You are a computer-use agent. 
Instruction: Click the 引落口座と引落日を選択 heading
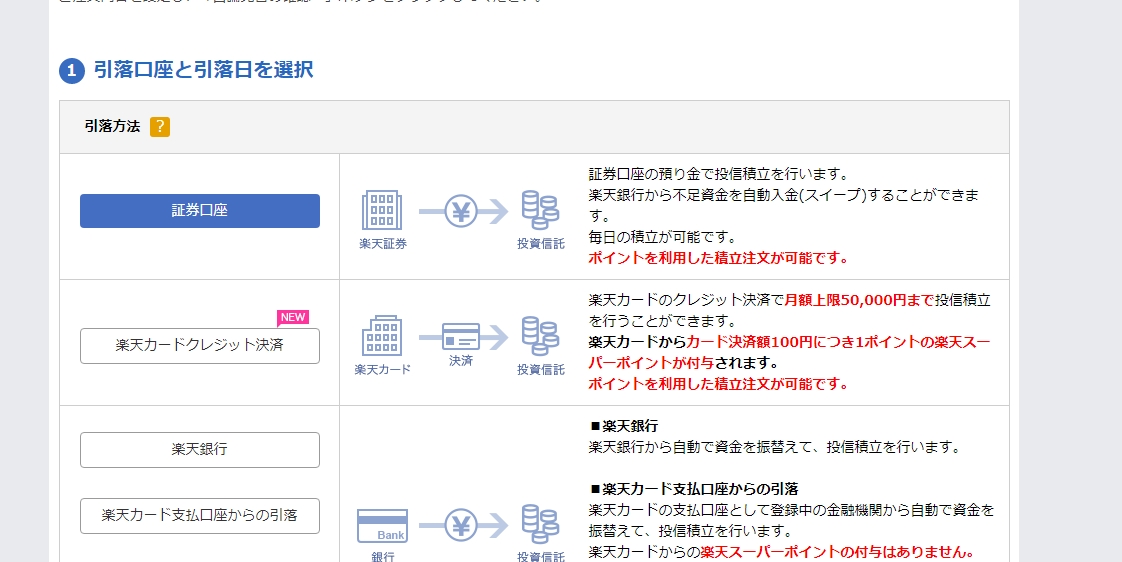click(x=203, y=70)
